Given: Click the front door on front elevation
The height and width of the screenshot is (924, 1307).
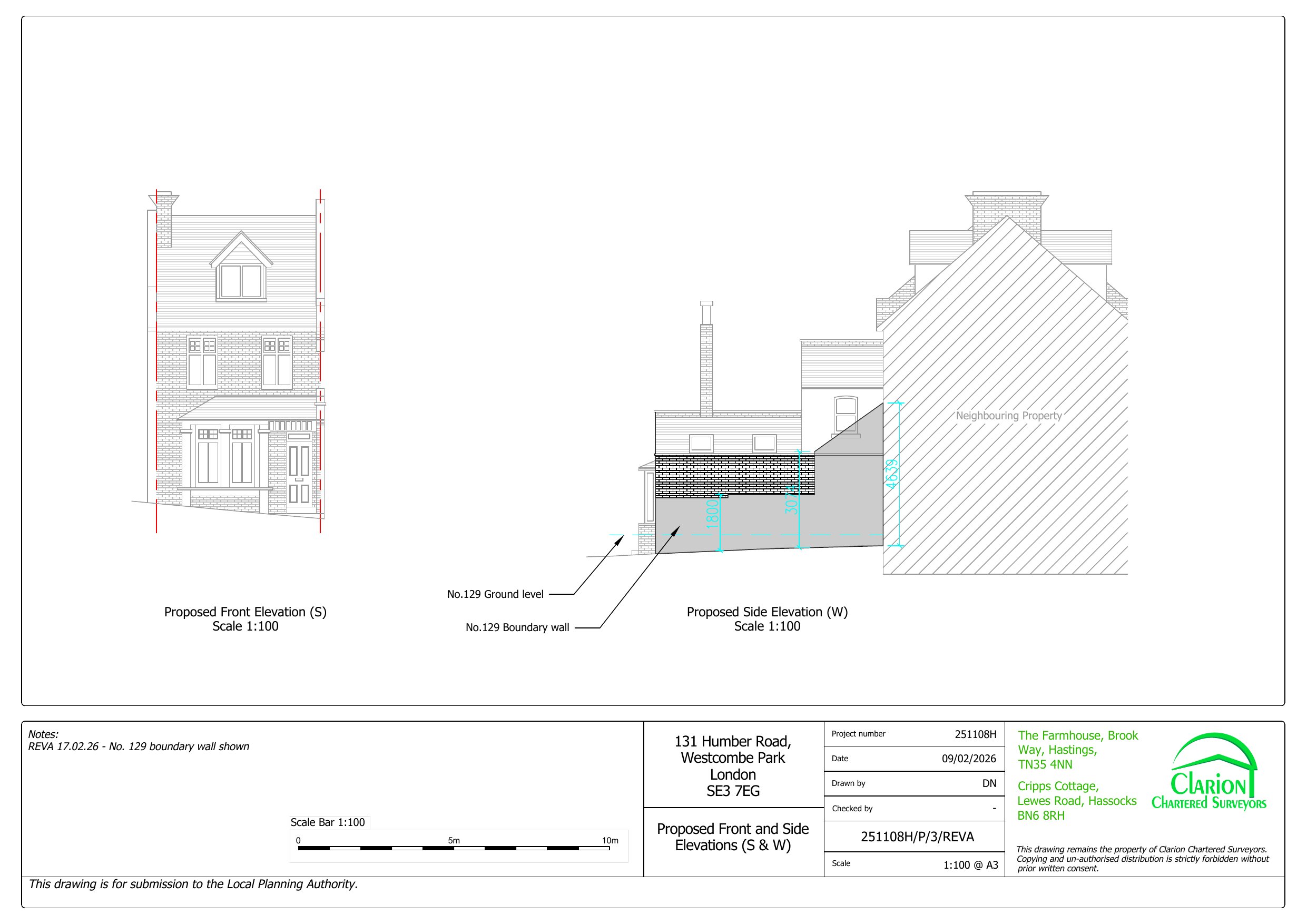Looking at the screenshot, I should point(299,474).
